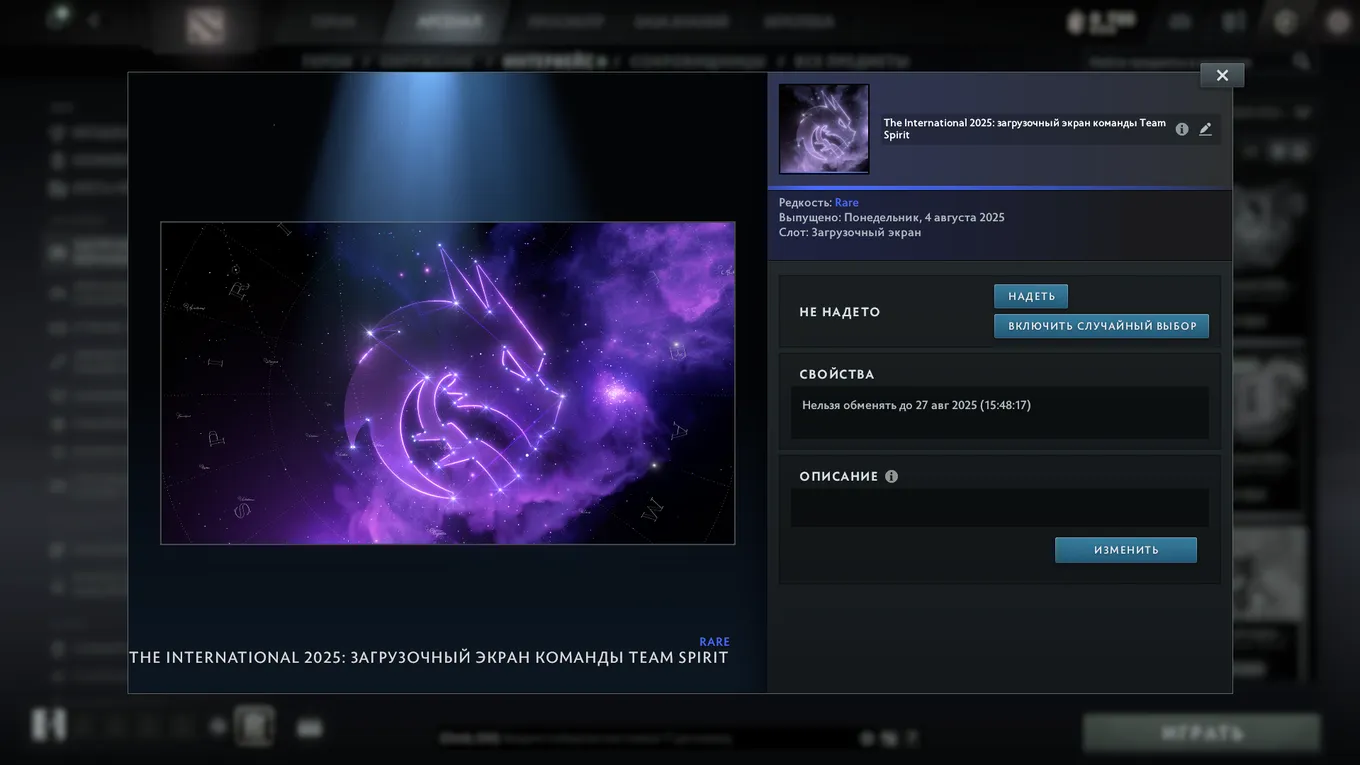
Task: Click the release date line Выпущено
Action: coord(892,218)
